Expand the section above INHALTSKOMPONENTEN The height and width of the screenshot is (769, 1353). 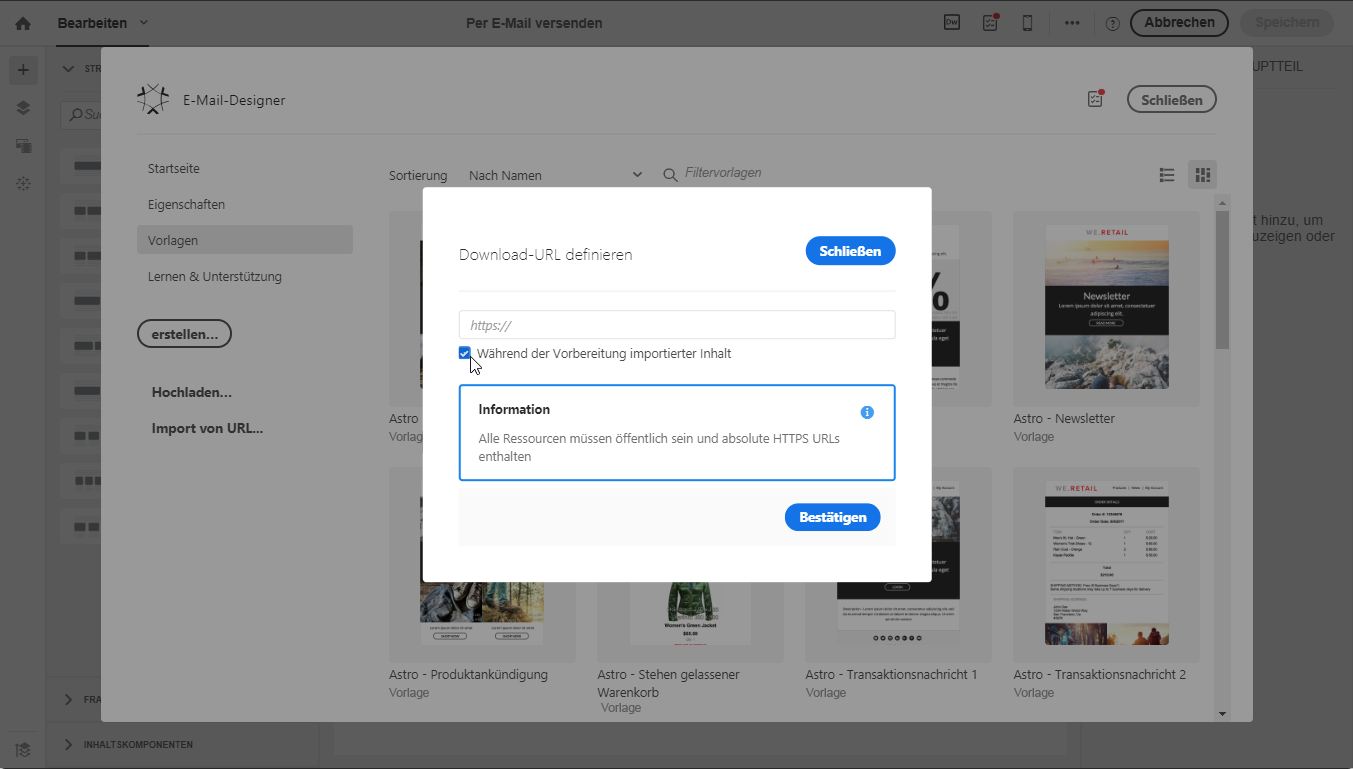tap(69, 700)
